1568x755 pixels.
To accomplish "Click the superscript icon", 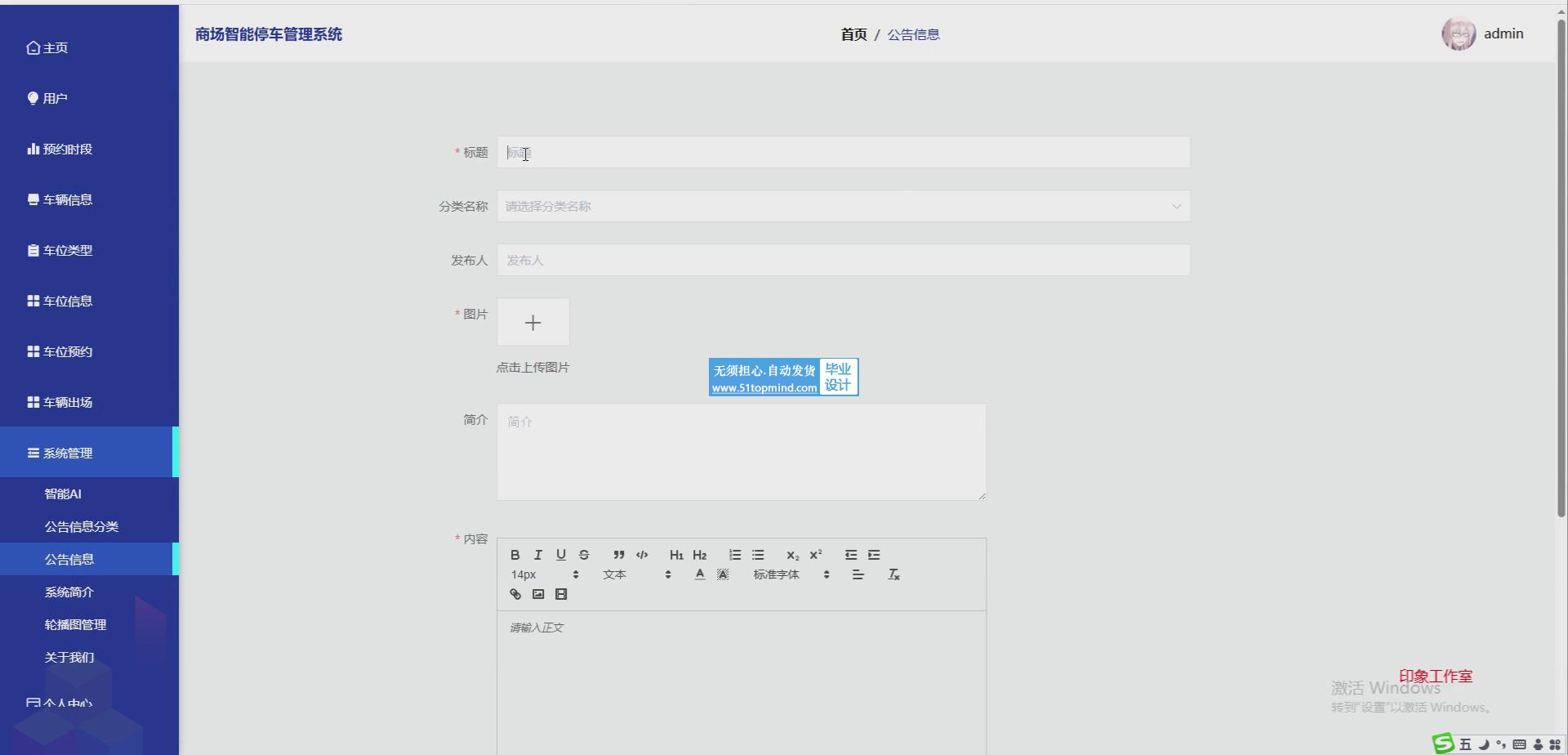I will 816,555.
